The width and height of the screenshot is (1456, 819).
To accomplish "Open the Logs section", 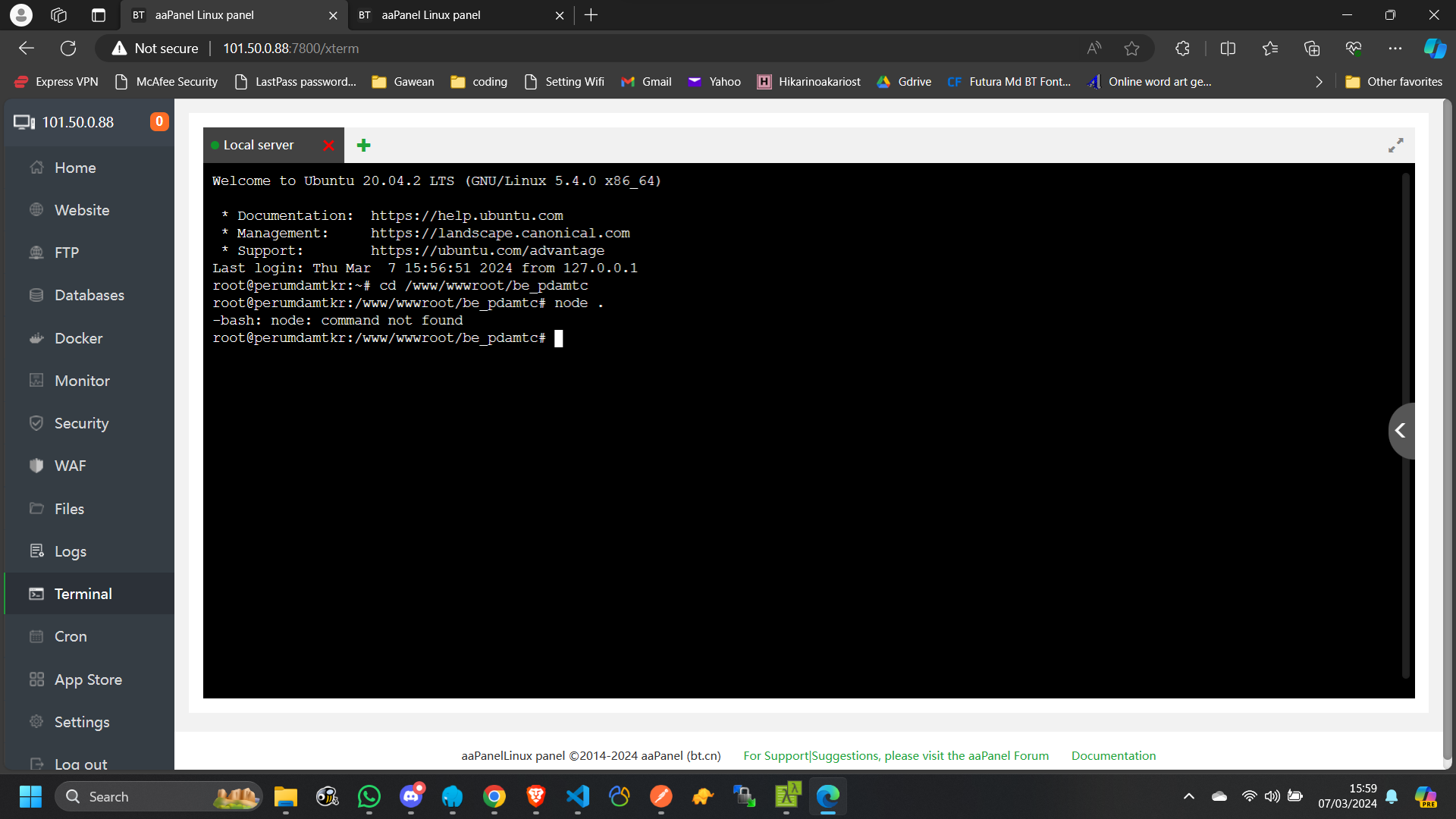I will click(x=71, y=551).
